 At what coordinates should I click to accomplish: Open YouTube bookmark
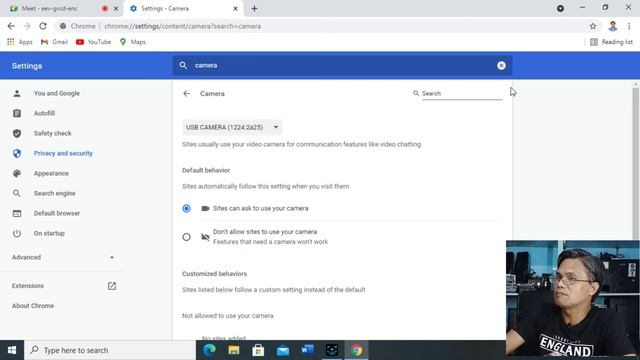[x=93, y=42]
